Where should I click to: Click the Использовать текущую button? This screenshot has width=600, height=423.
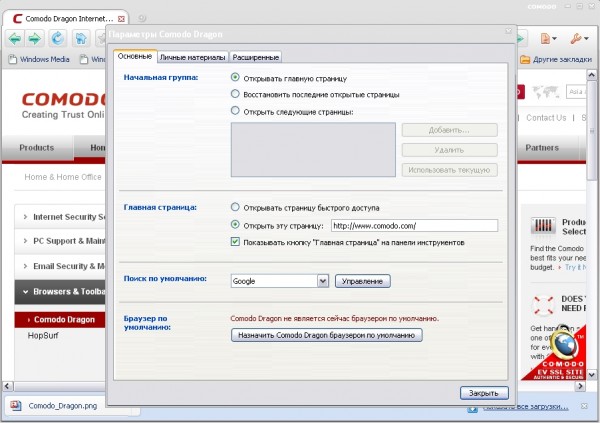449,170
